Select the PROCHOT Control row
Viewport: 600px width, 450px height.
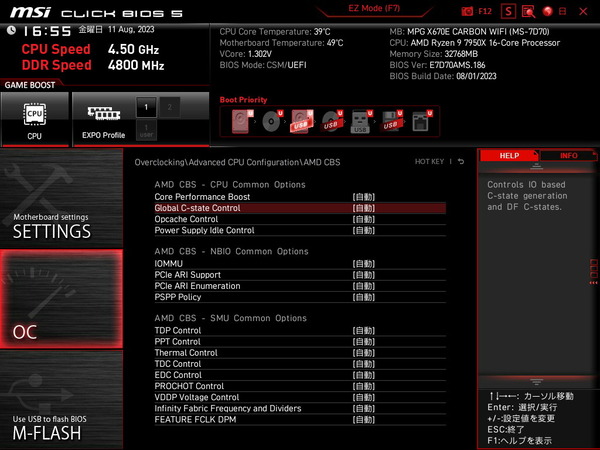point(300,386)
